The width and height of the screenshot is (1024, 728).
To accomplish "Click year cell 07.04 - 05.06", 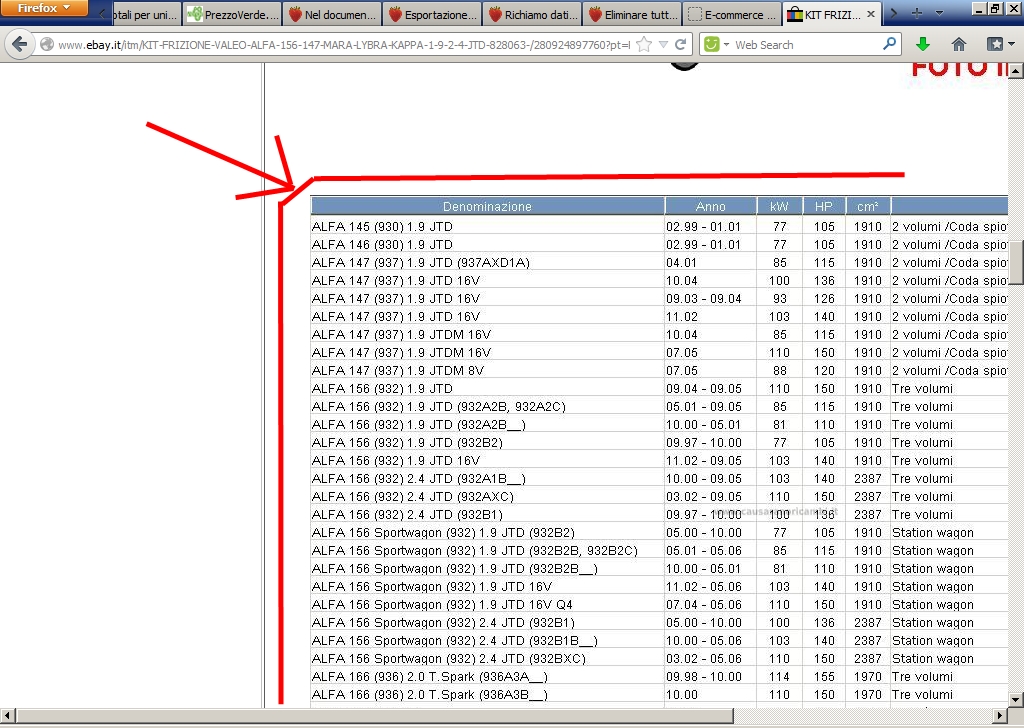I will 704,605.
